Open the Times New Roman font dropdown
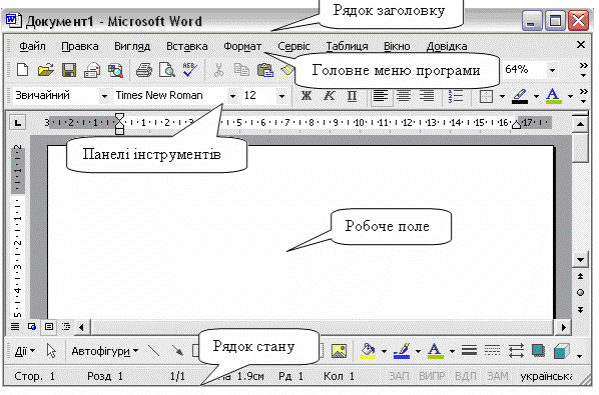This screenshot has width=599, height=395. click(x=232, y=96)
